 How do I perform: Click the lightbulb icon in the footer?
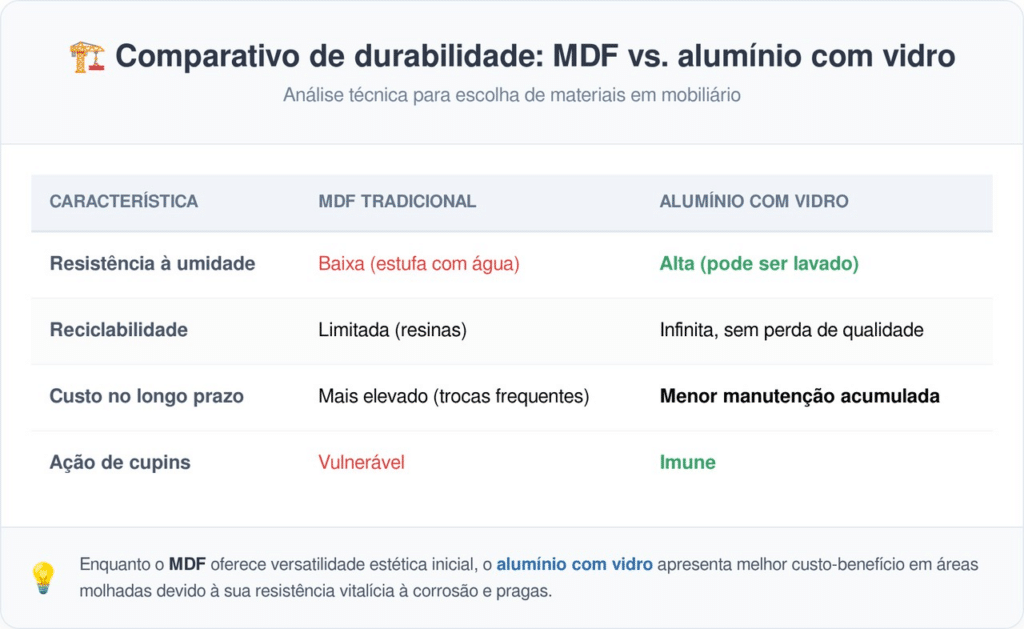43,577
